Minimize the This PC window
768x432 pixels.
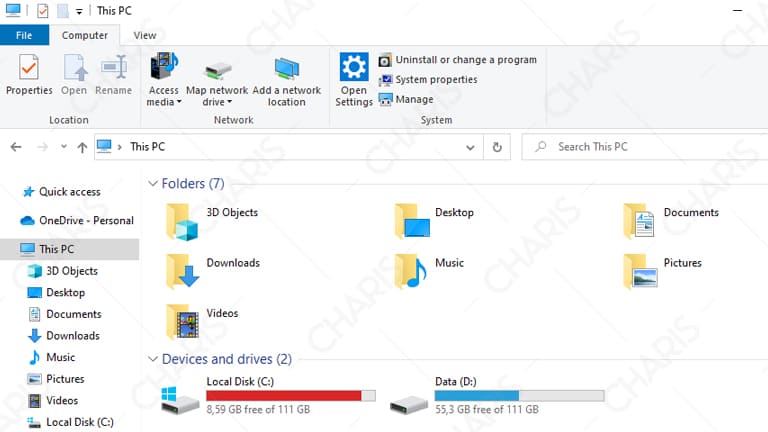(738, 10)
